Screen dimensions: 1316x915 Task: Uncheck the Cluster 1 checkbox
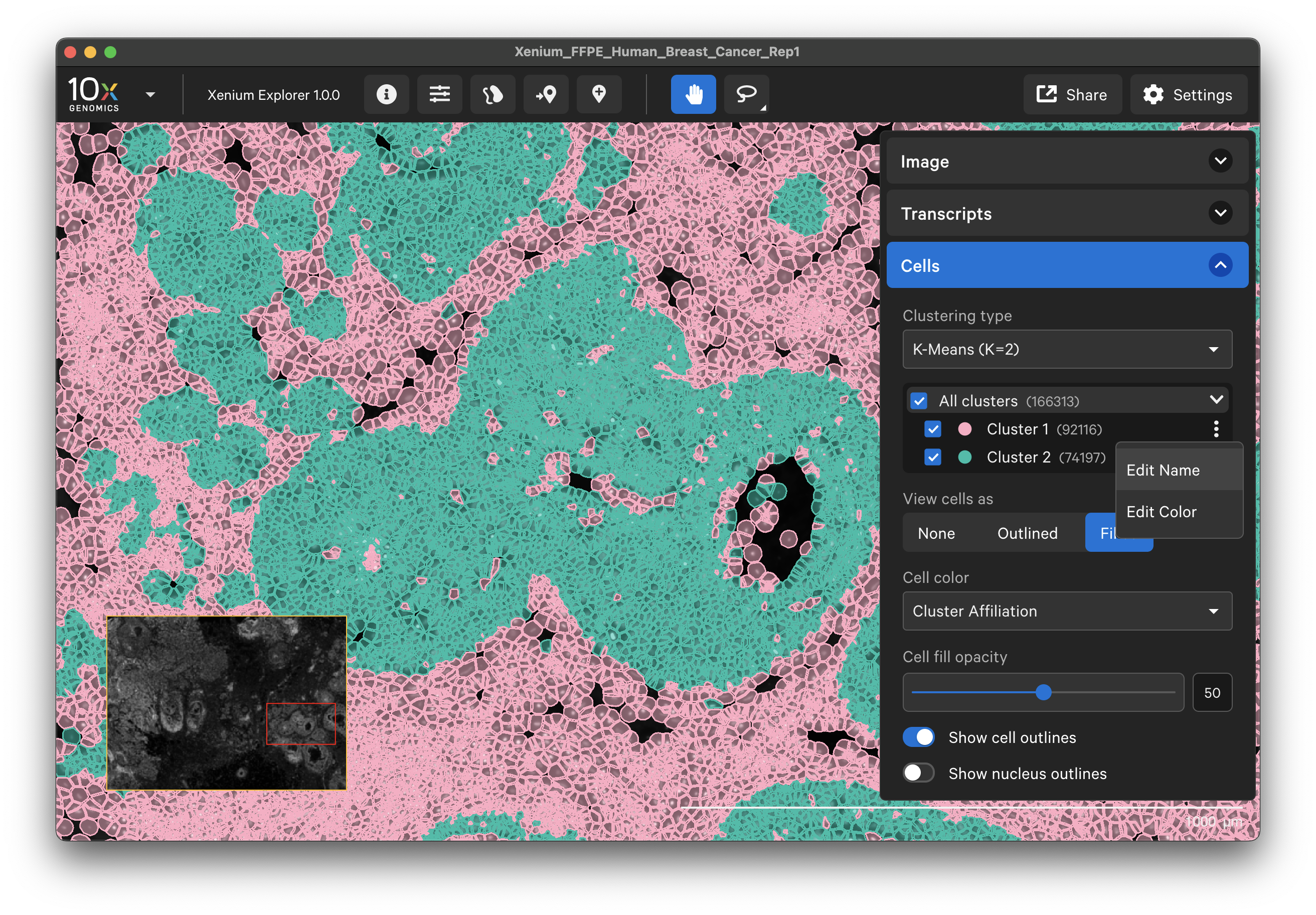coord(932,429)
